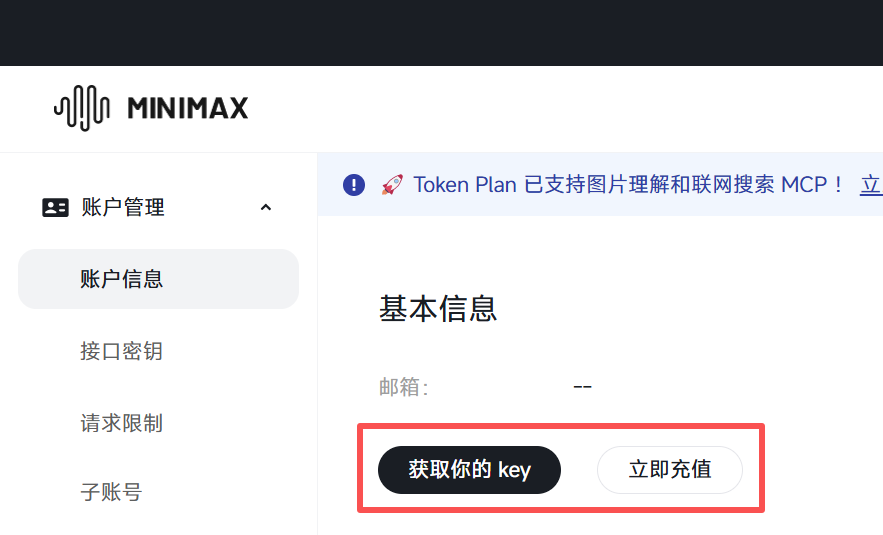Image resolution: width=883 pixels, height=535 pixels.
Task: Click the MiniMax waveform logo icon
Action: coord(81,108)
